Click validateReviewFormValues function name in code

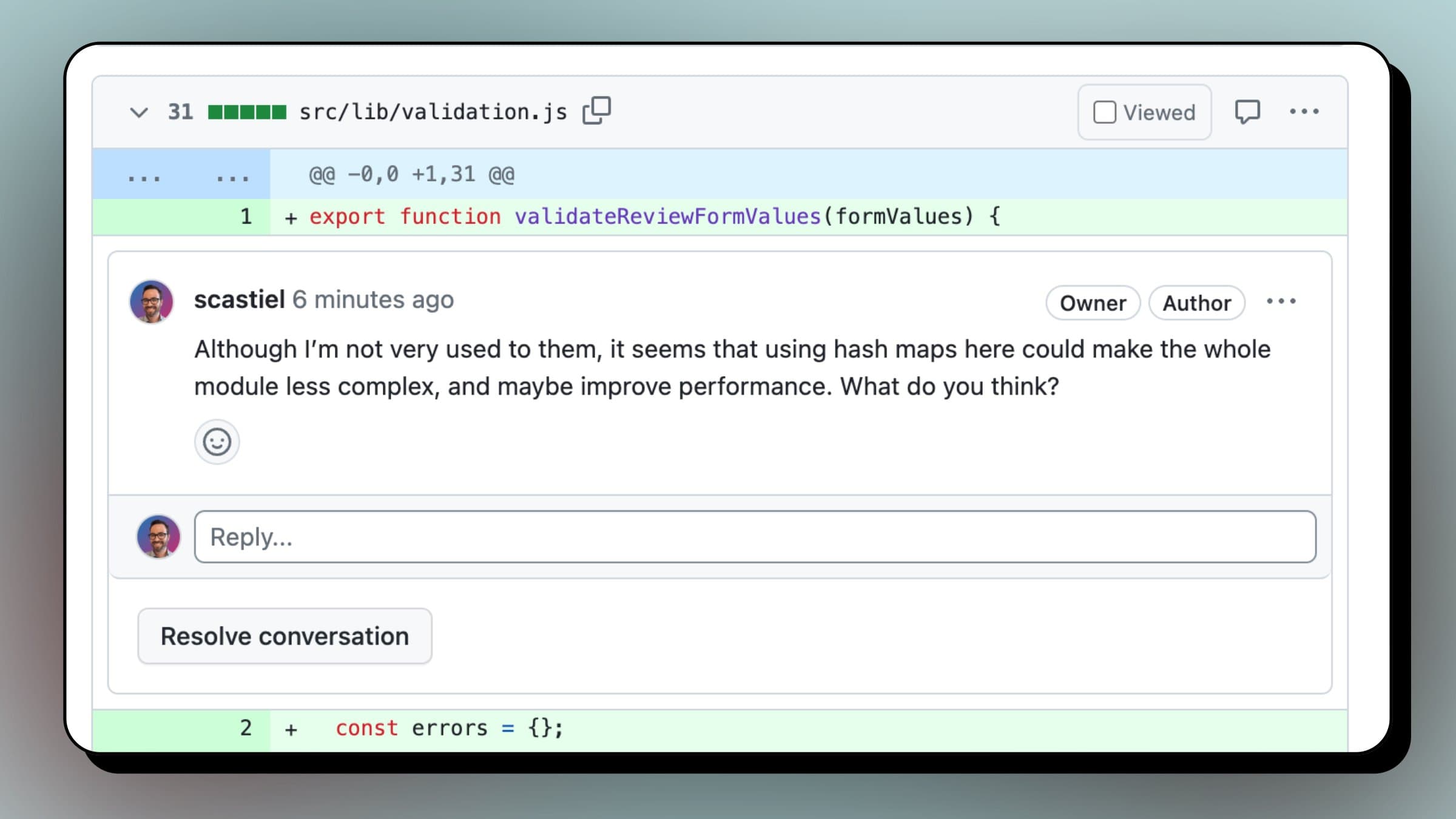pos(667,217)
